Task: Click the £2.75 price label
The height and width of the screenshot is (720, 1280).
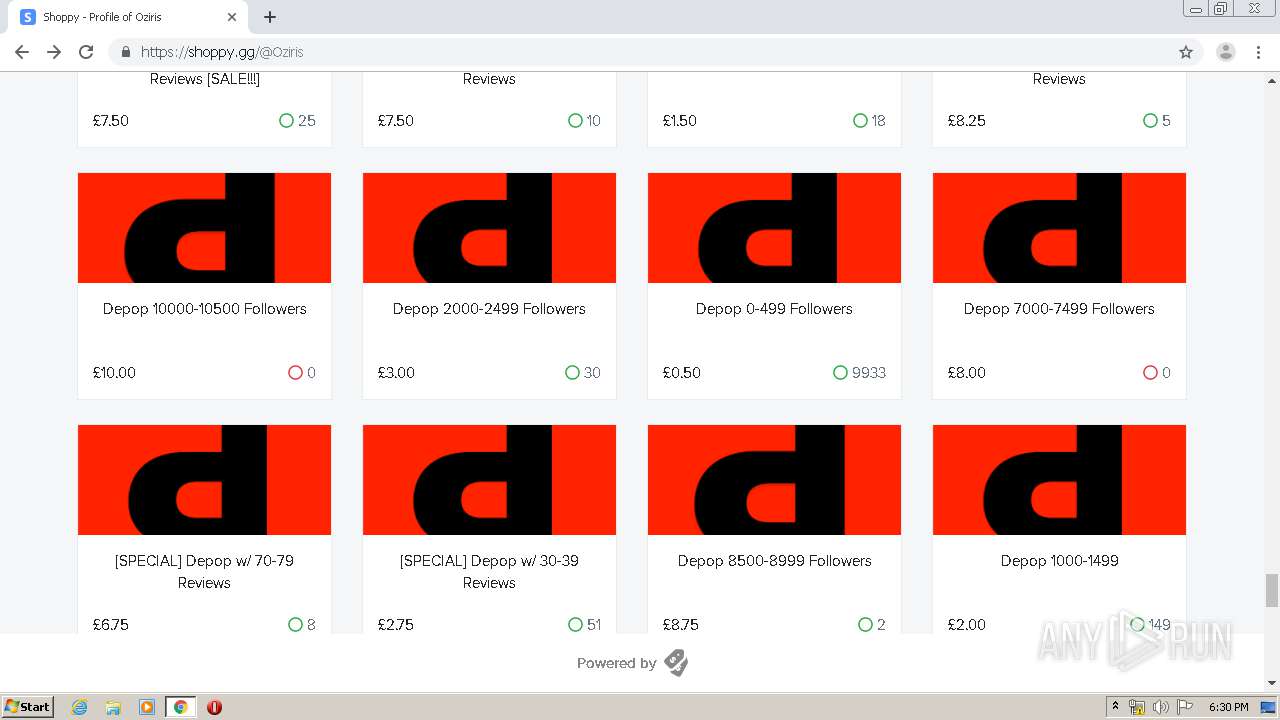Action: point(395,625)
